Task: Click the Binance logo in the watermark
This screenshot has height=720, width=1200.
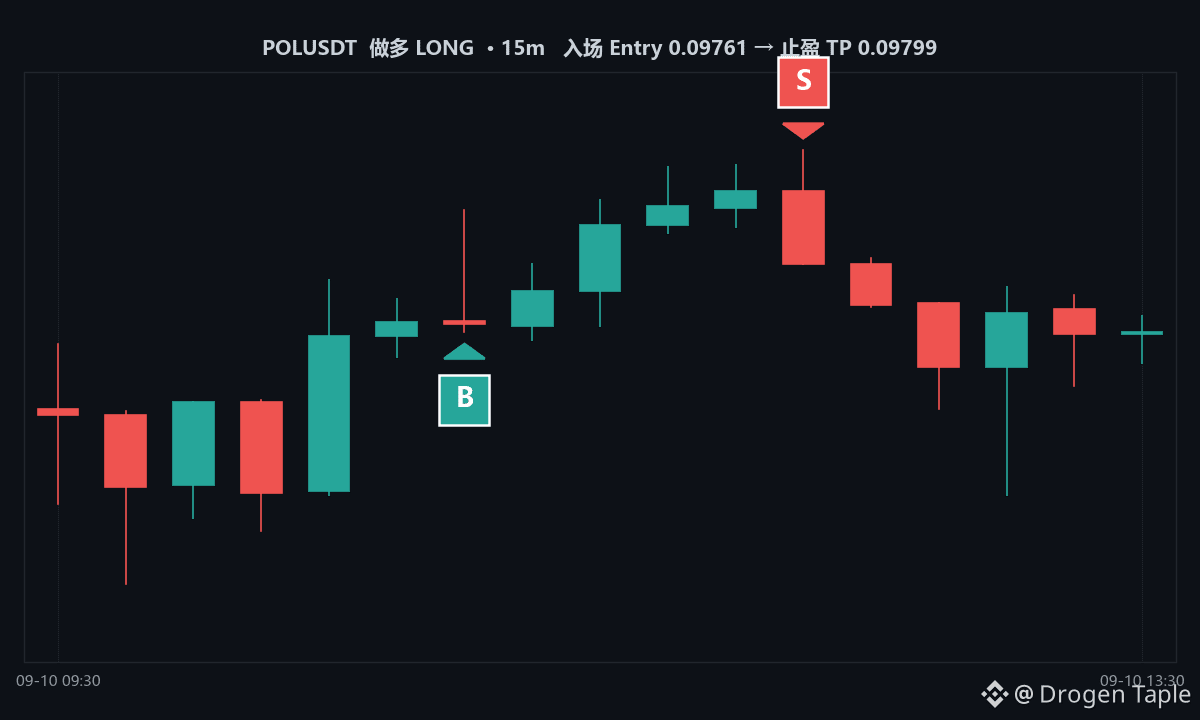Action: [x=994, y=693]
